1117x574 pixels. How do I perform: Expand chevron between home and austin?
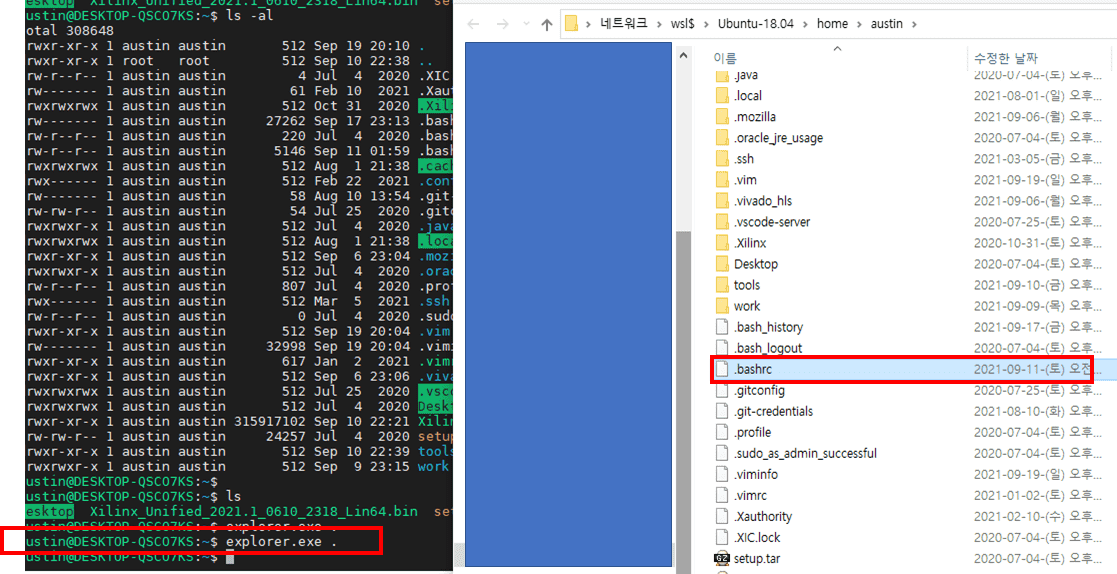(859, 24)
